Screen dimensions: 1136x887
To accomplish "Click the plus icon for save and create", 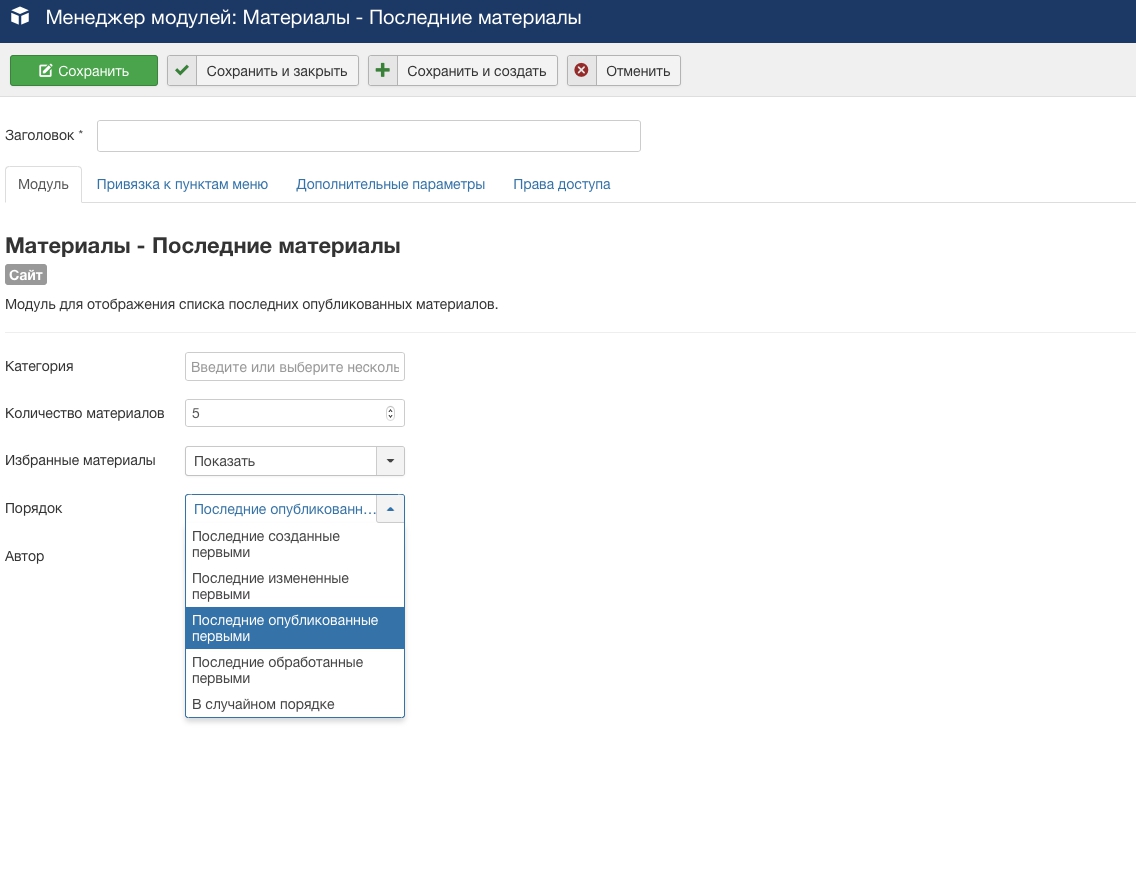I will (383, 71).
